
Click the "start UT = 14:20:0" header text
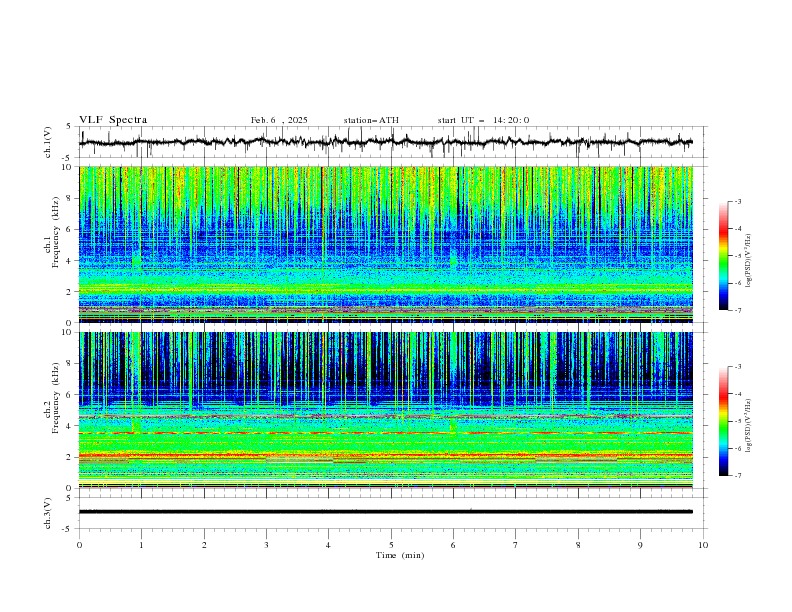[483, 120]
